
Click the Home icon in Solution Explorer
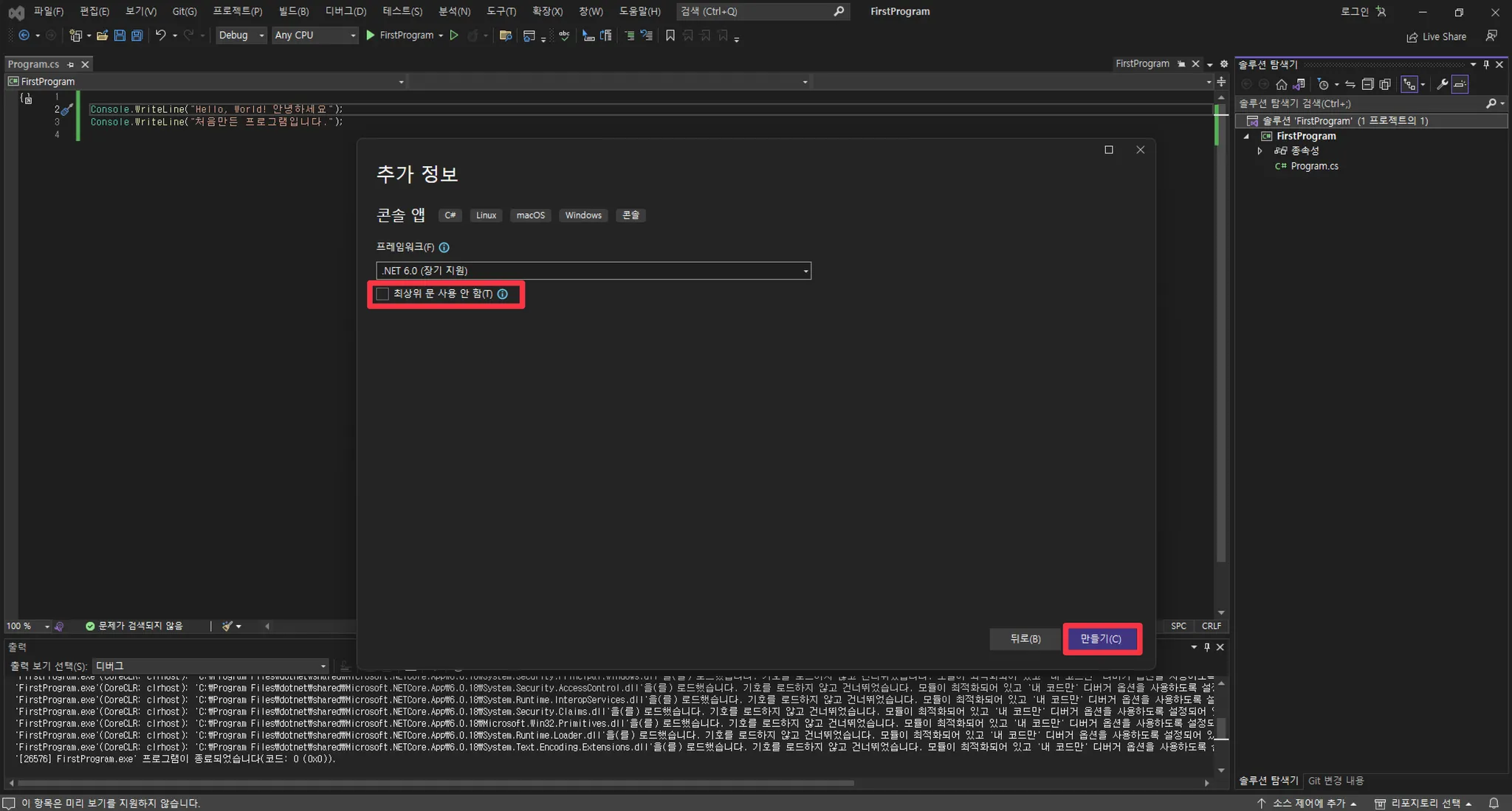(x=1282, y=84)
